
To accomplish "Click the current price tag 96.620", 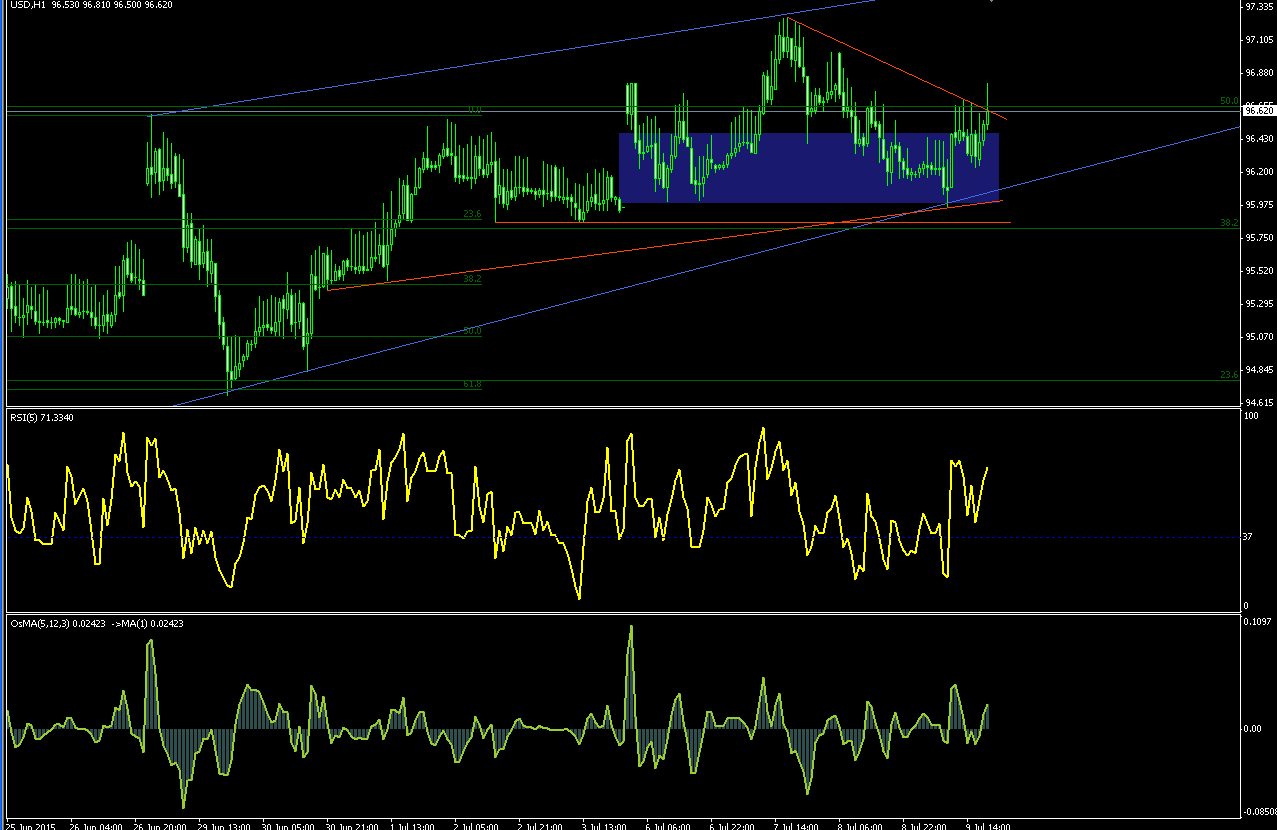I will pyautogui.click(x=1258, y=111).
